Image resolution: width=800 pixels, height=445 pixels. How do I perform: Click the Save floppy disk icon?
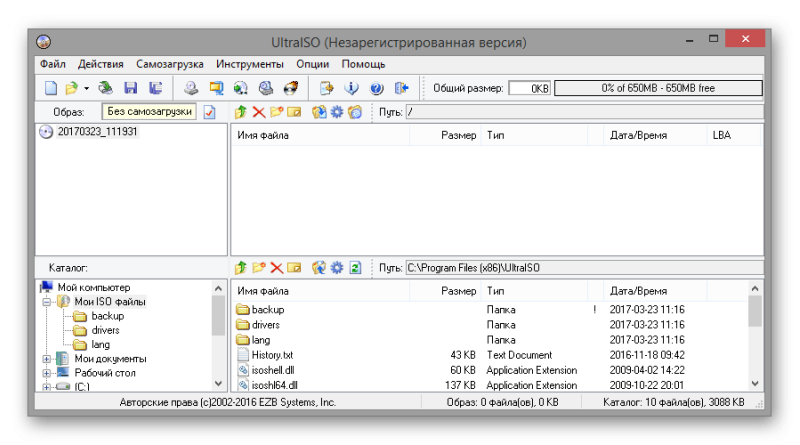(x=131, y=88)
